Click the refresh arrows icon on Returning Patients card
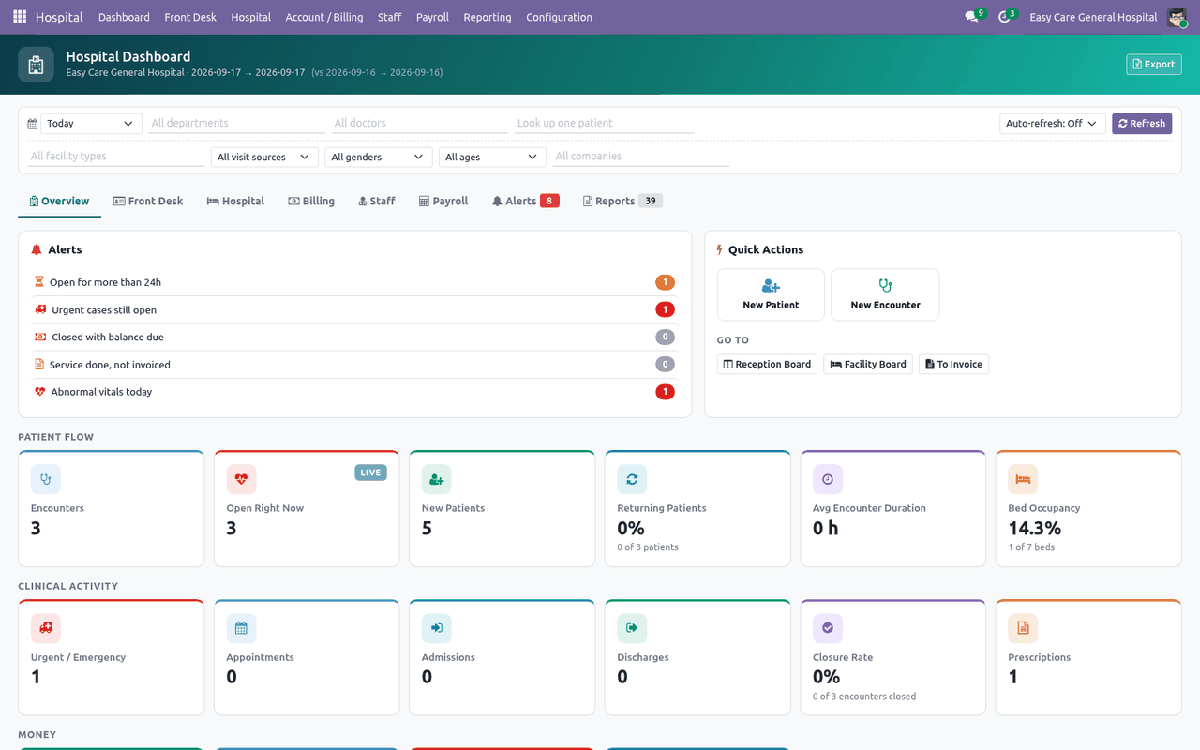 coord(632,479)
